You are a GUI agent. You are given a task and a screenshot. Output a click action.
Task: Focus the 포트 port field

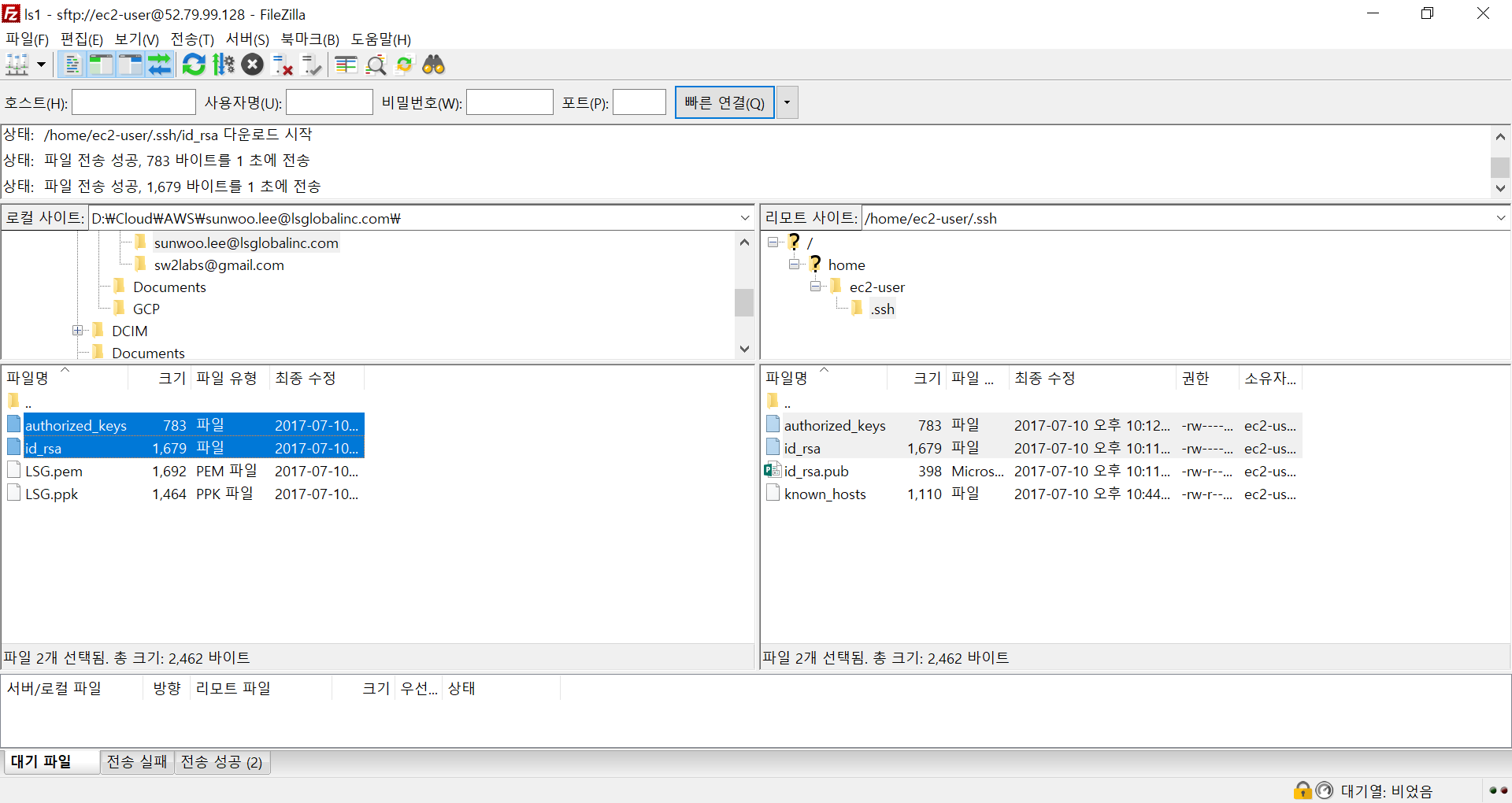[x=639, y=102]
